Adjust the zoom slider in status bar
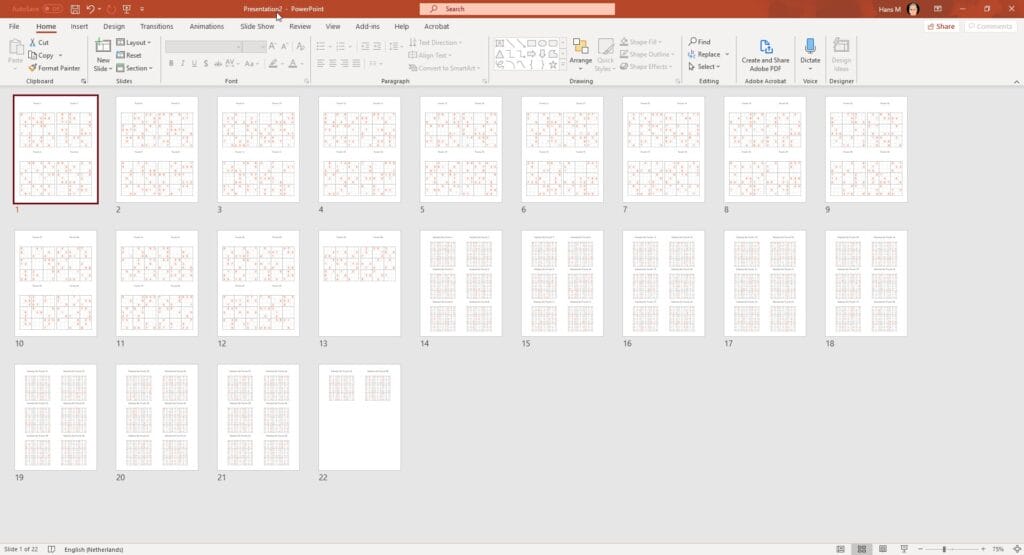Screen dimensions: 1024x555 (944, 549)
